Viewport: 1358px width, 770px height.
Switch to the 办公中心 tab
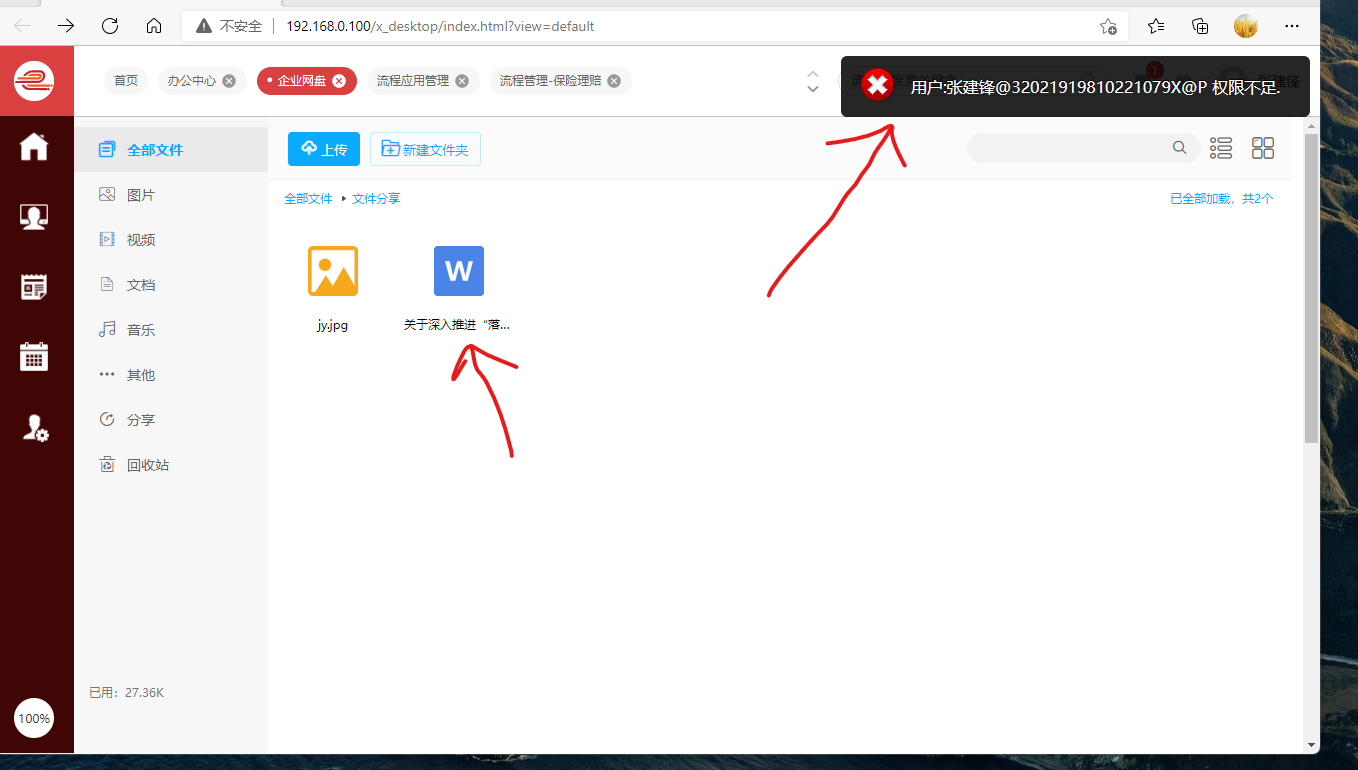point(192,81)
